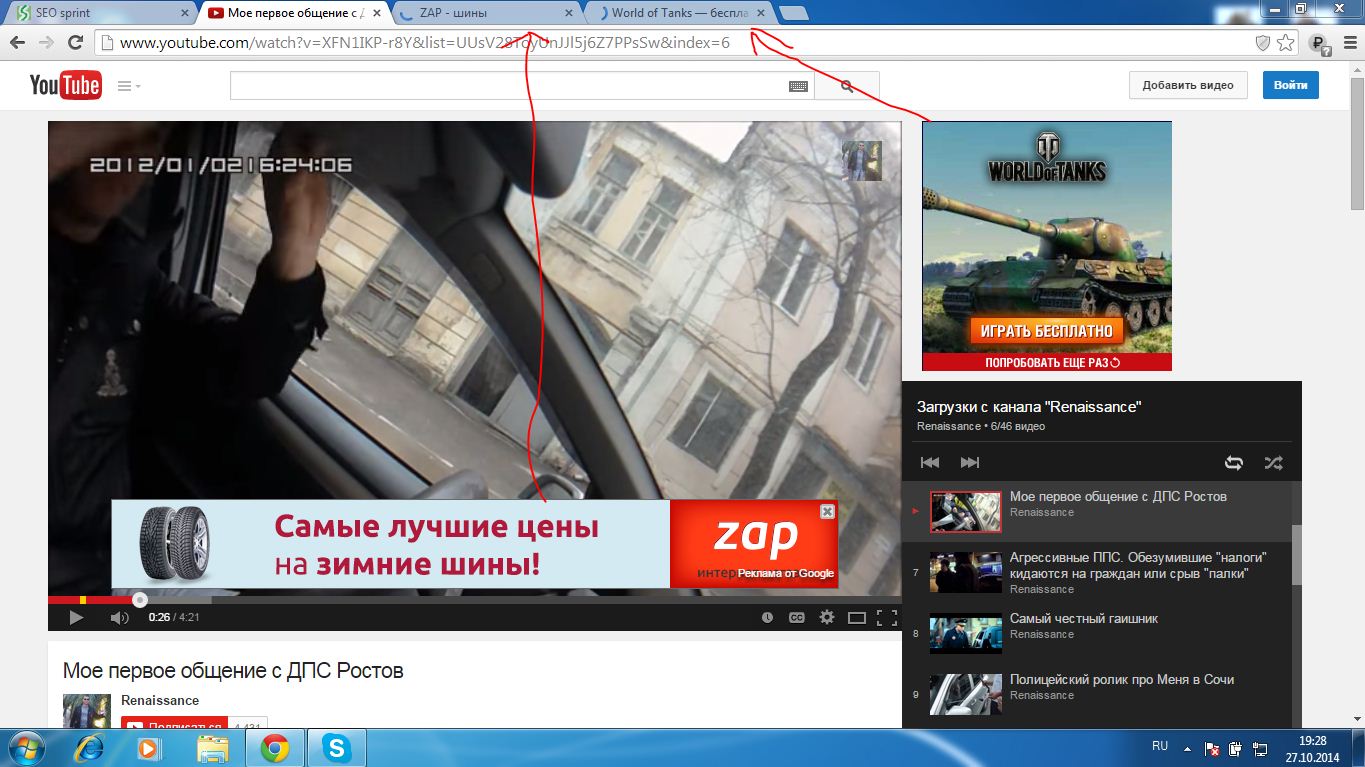Viewport: 1365px width, 767px height.
Task: Launch Internet Explorer from taskbar
Action: point(89,748)
